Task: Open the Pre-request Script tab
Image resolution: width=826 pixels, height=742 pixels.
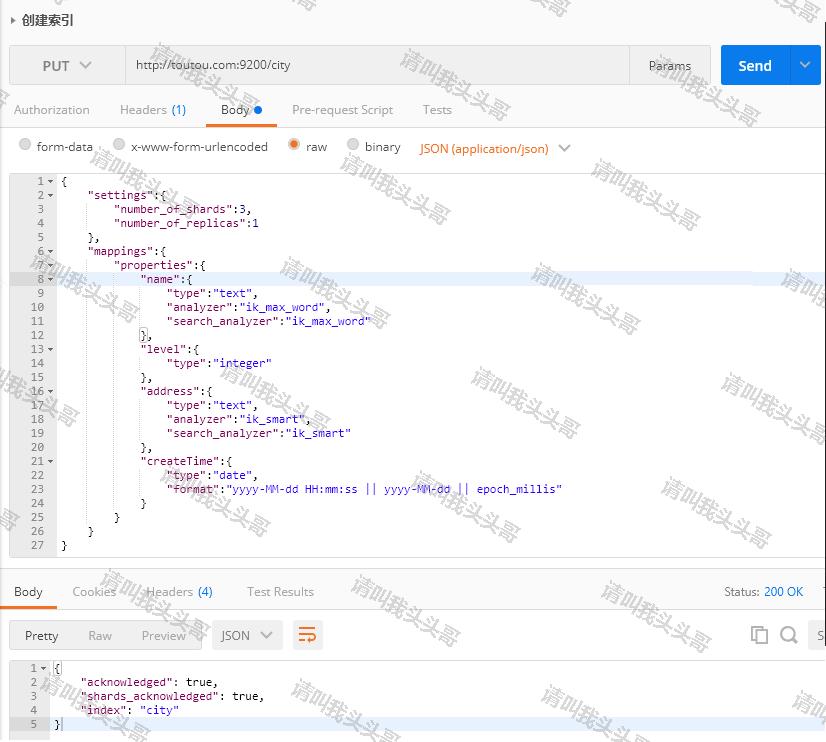Action: (x=342, y=110)
